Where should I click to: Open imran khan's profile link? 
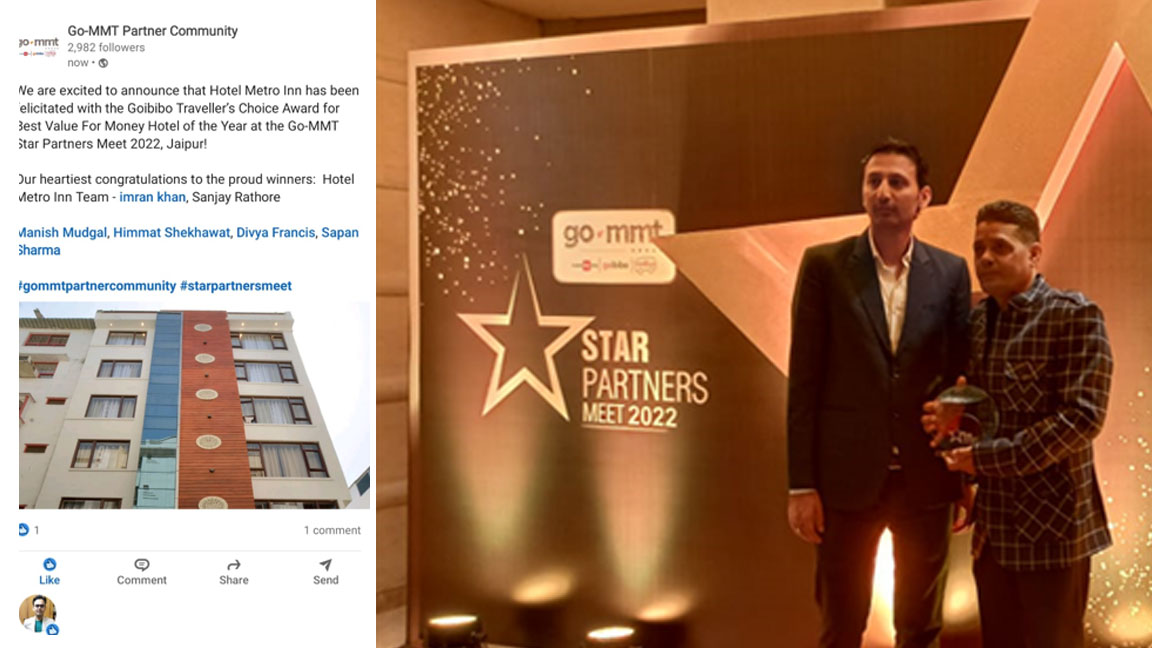152,197
